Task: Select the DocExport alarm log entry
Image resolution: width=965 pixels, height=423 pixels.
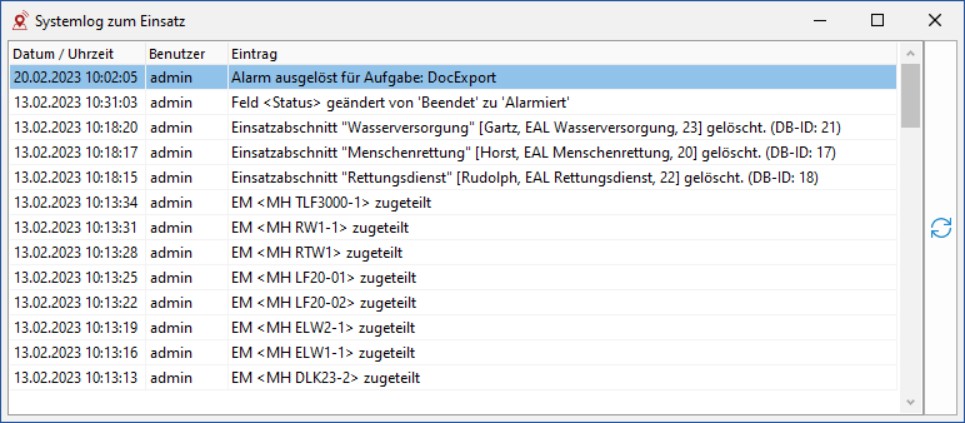Action: click(x=453, y=78)
